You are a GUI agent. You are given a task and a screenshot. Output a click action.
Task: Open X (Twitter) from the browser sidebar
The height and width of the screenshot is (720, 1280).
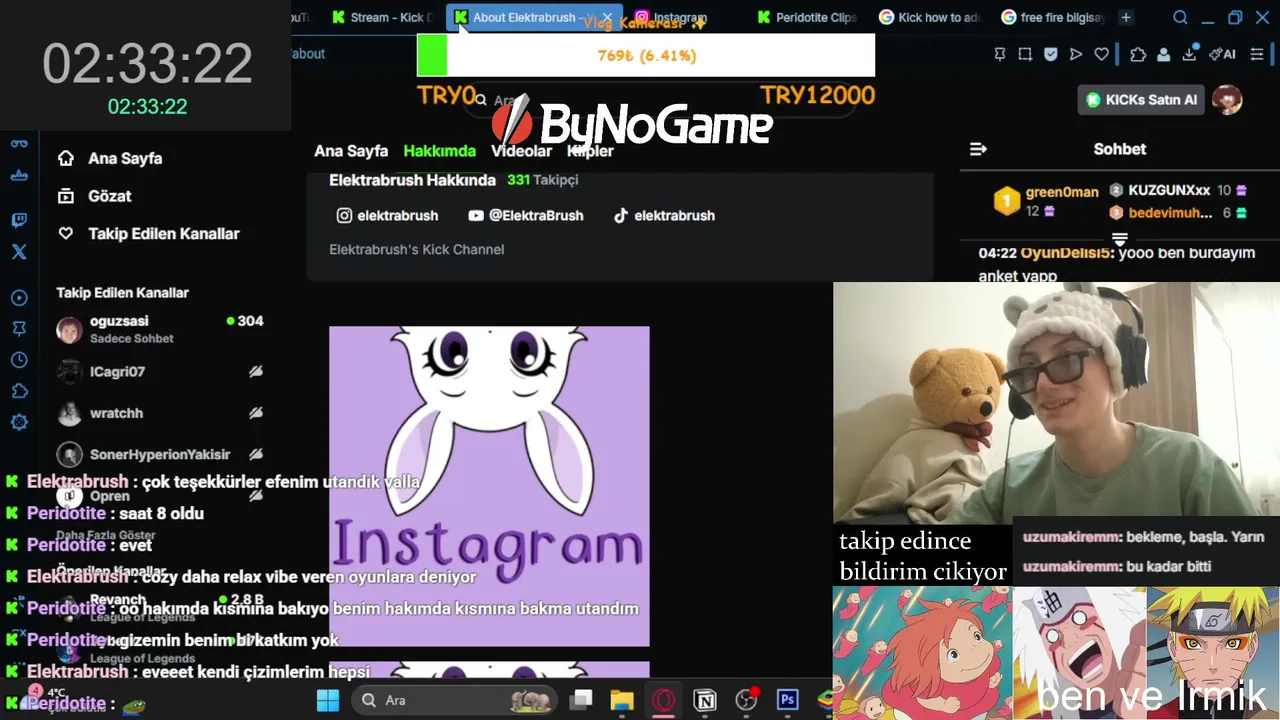19,252
